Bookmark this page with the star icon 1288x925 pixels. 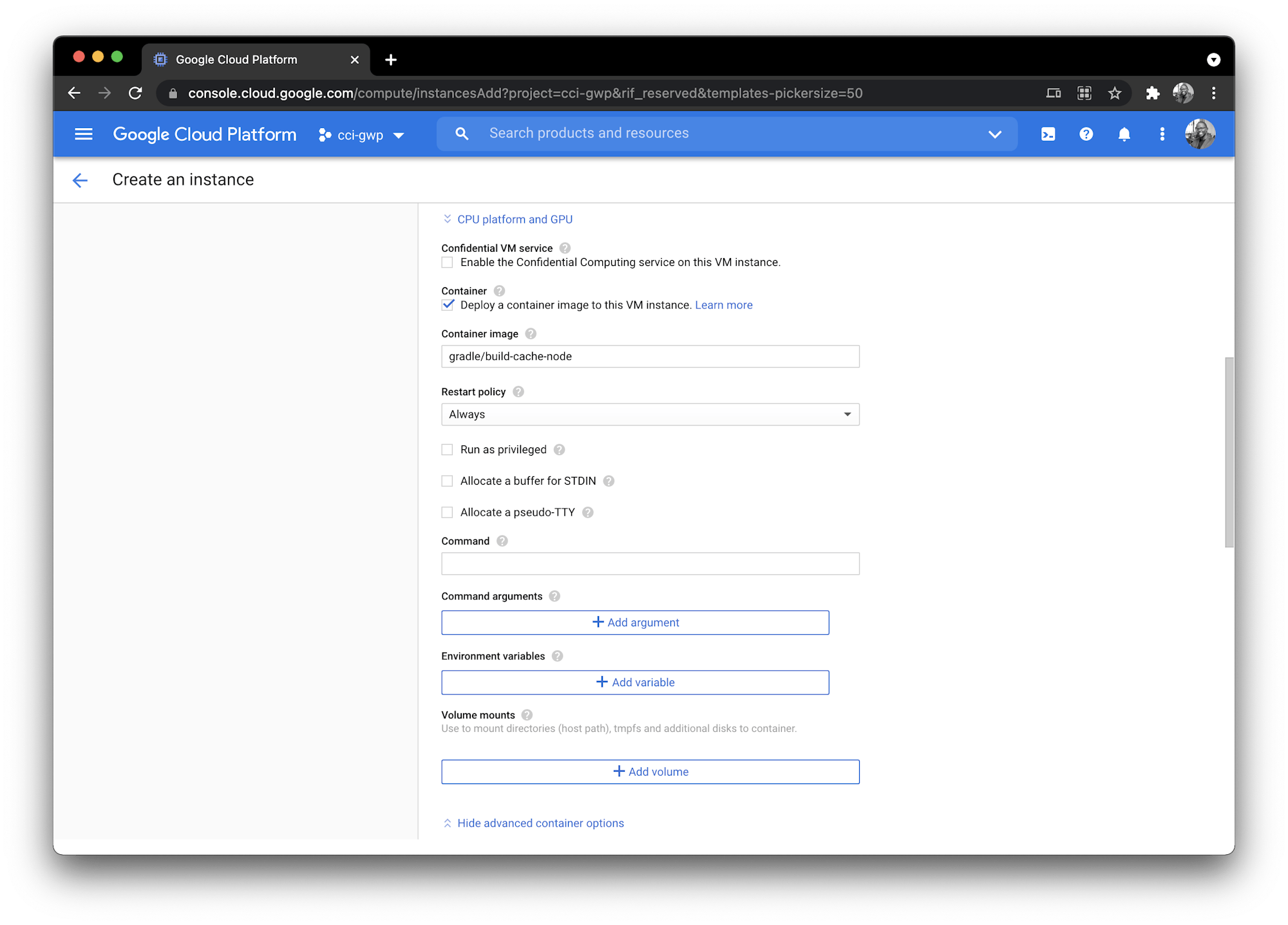pos(1115,93)
